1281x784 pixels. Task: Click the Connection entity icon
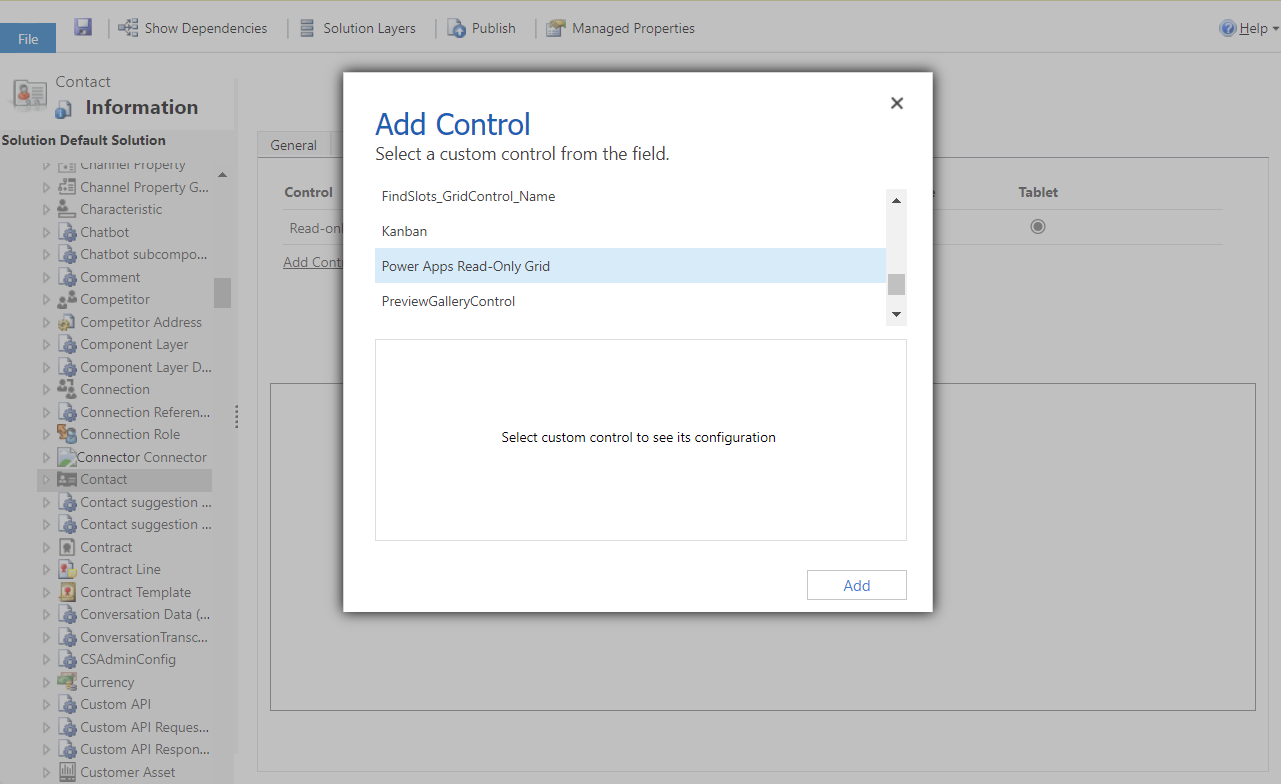tap(67, 389)
